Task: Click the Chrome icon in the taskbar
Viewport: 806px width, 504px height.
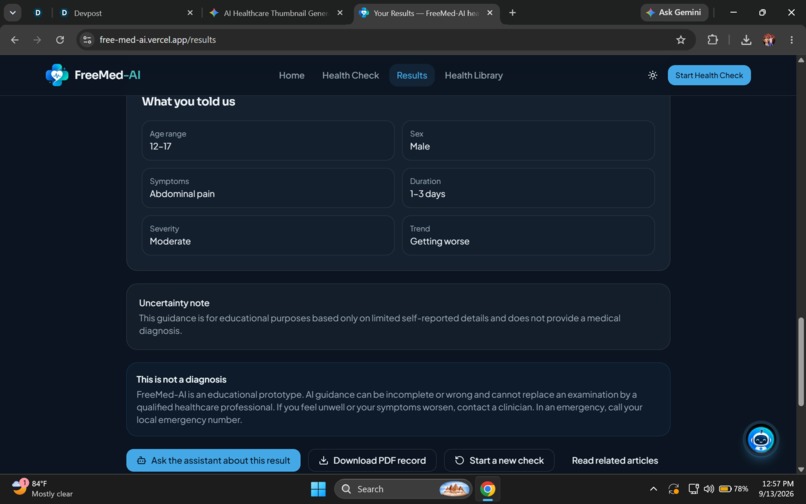Action: tap(487, 489)
